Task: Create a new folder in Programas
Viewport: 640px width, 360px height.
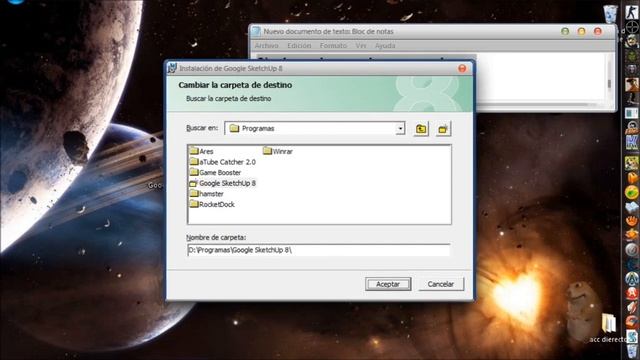Action: [x=443, y=129]
